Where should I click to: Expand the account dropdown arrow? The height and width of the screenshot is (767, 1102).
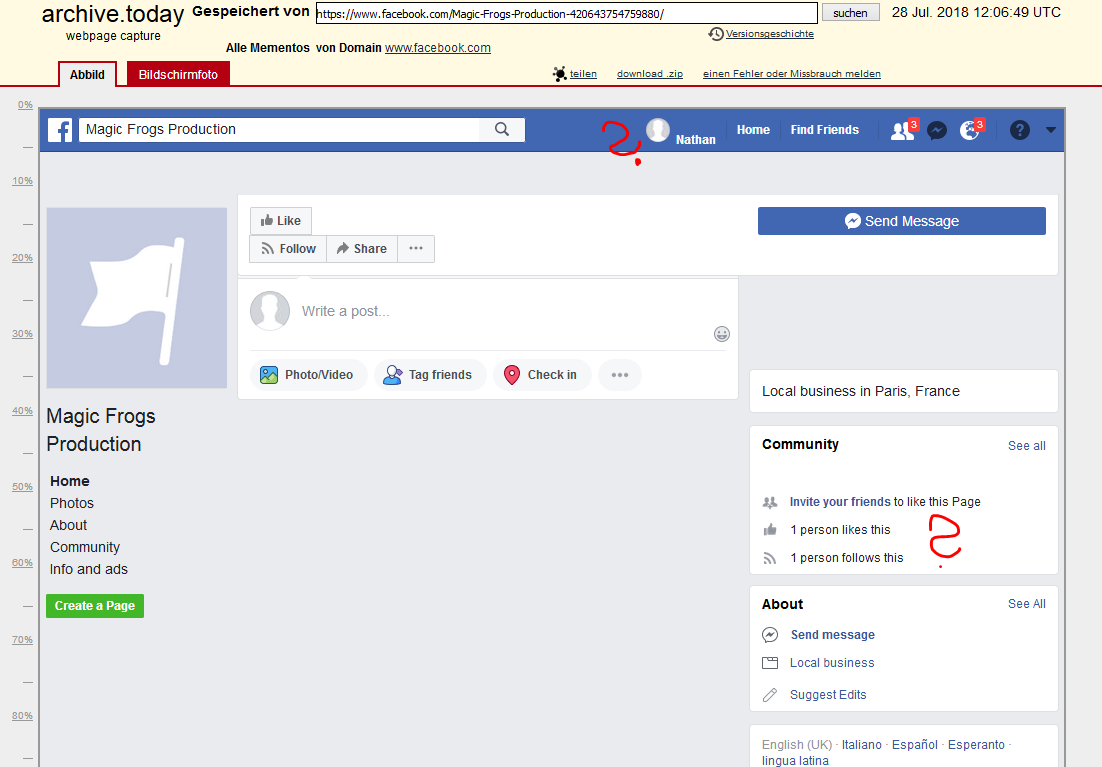pos(1051,130)
